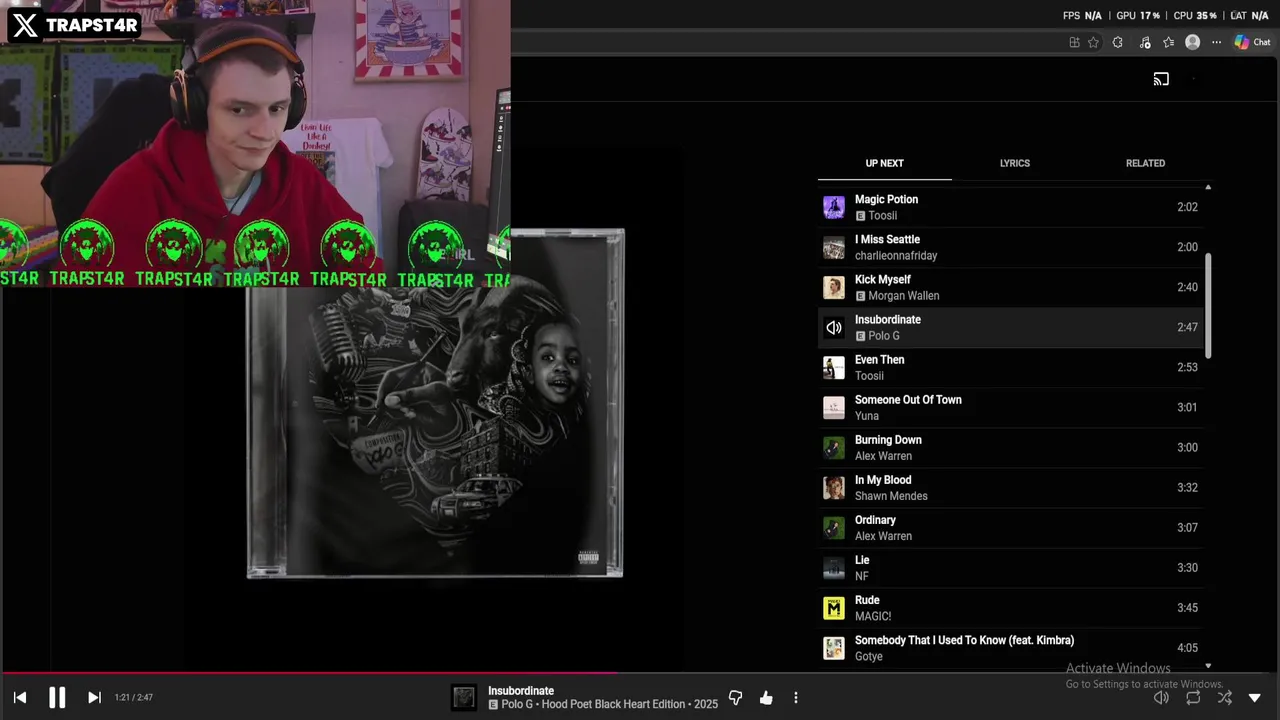Open Edge settings and more menu

tap(1216, 42)
